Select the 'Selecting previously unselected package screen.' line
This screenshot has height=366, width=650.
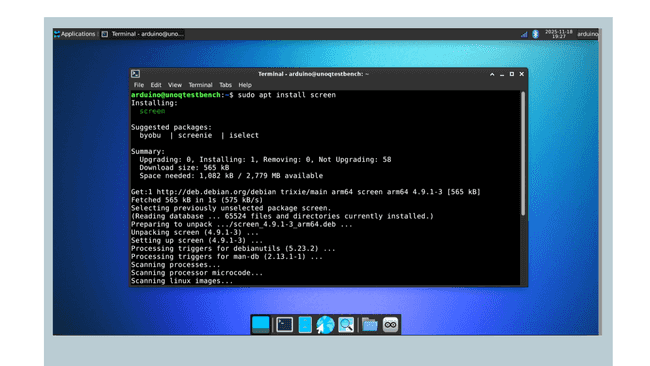click(x=231, y=208)
